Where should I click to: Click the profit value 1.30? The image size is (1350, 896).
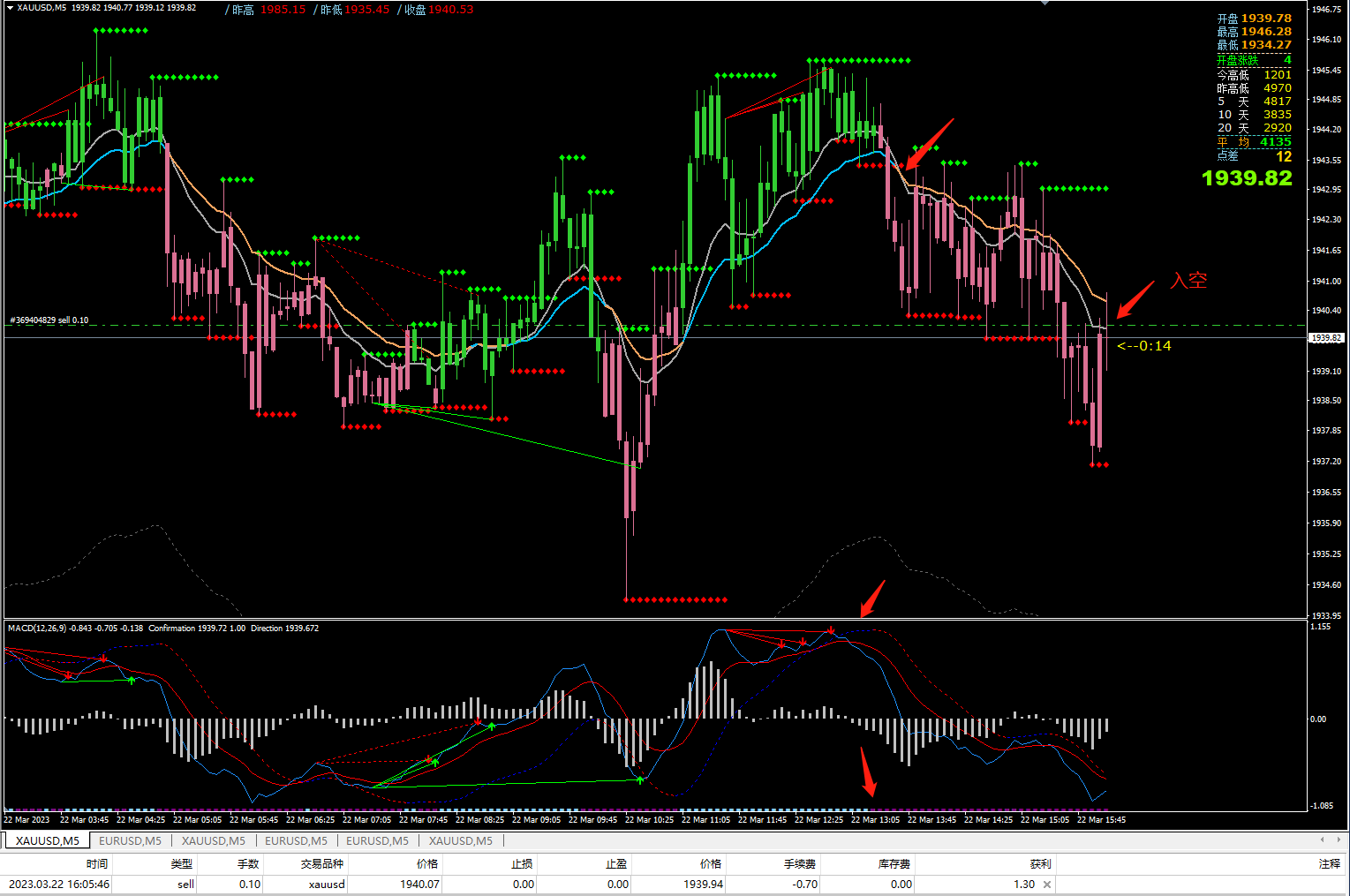pos(1024,885)
